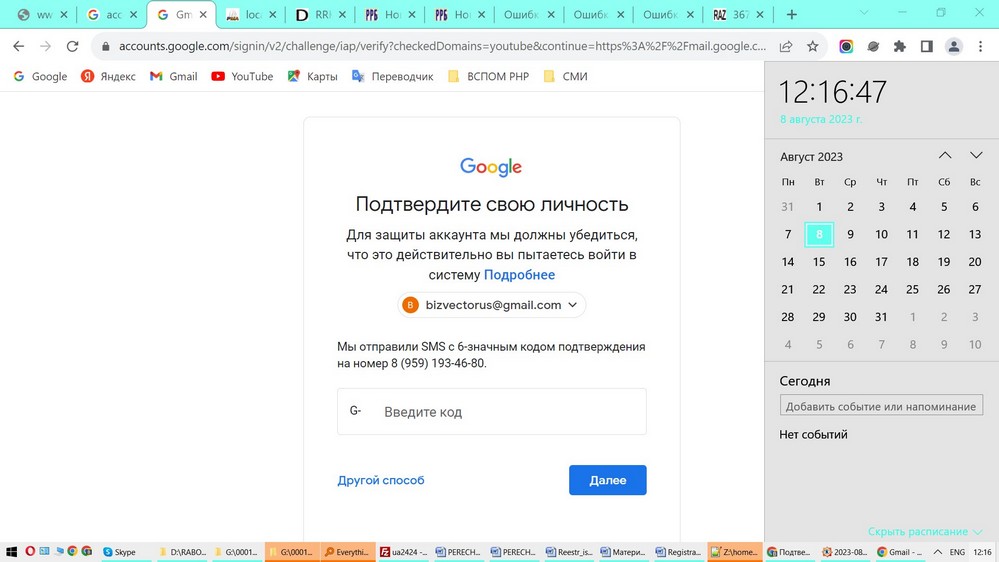Share this page via the share icon
999x562 pixels.
click(786, 46)
